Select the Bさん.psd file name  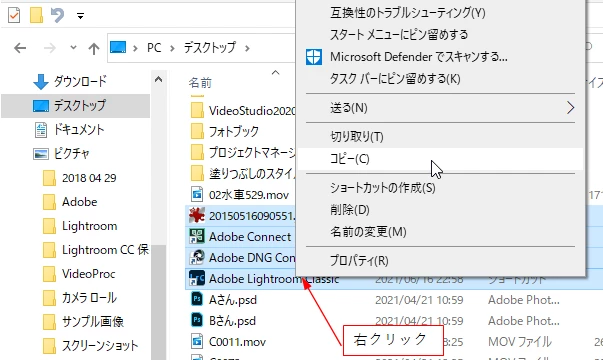[233, 321]
